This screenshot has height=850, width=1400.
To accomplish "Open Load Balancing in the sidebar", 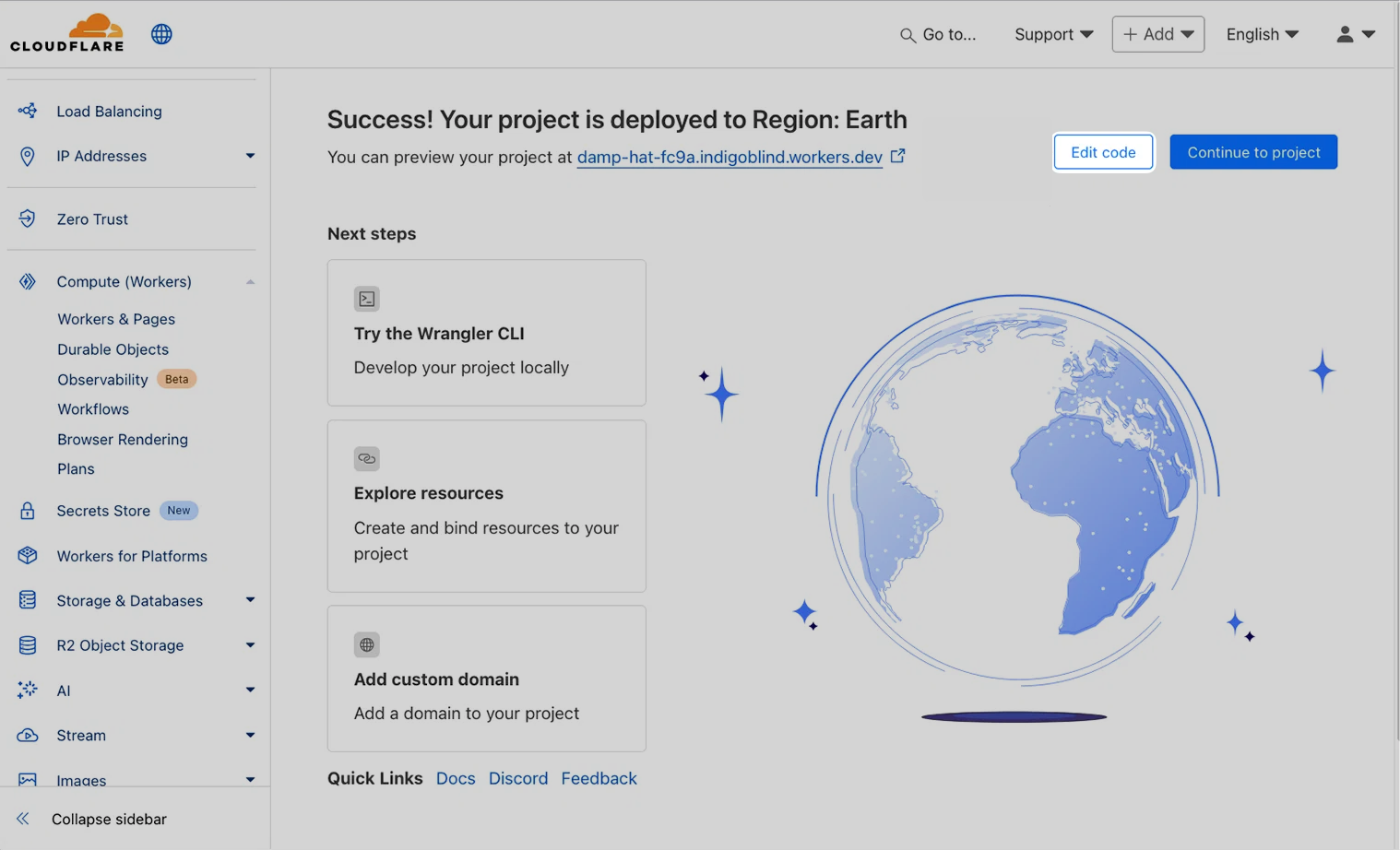I will [x=109, y=111].
